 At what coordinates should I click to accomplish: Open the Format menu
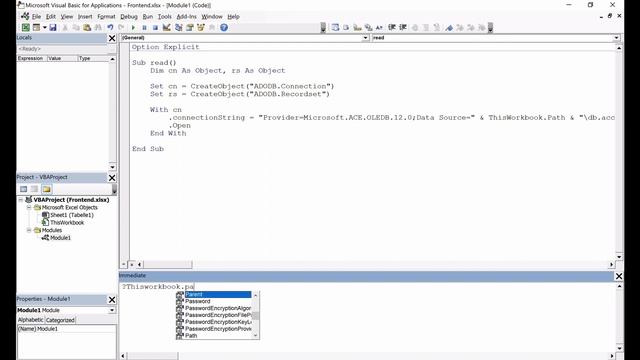point(106,17)
